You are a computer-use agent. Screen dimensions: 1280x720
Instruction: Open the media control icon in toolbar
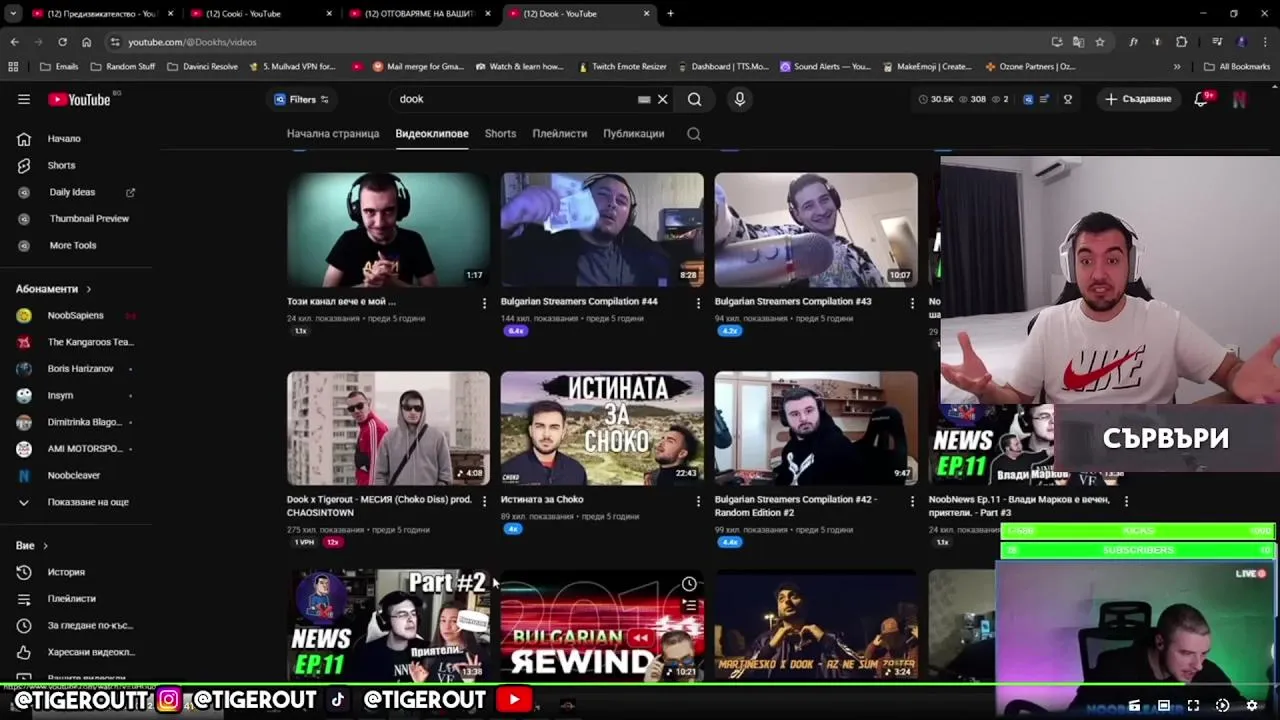(x=1217, y=42)
